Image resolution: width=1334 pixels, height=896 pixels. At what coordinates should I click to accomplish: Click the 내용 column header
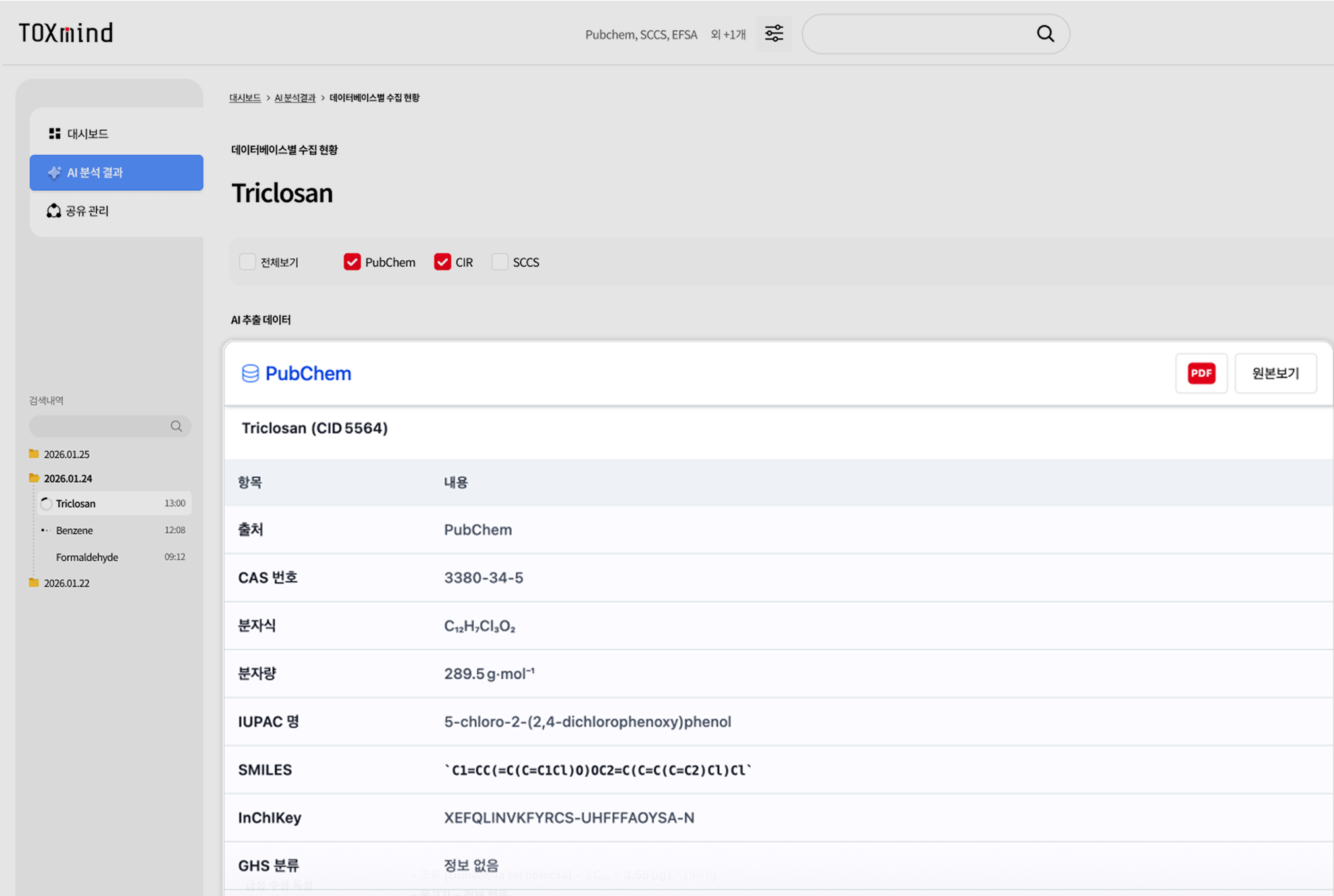point(456,482)
